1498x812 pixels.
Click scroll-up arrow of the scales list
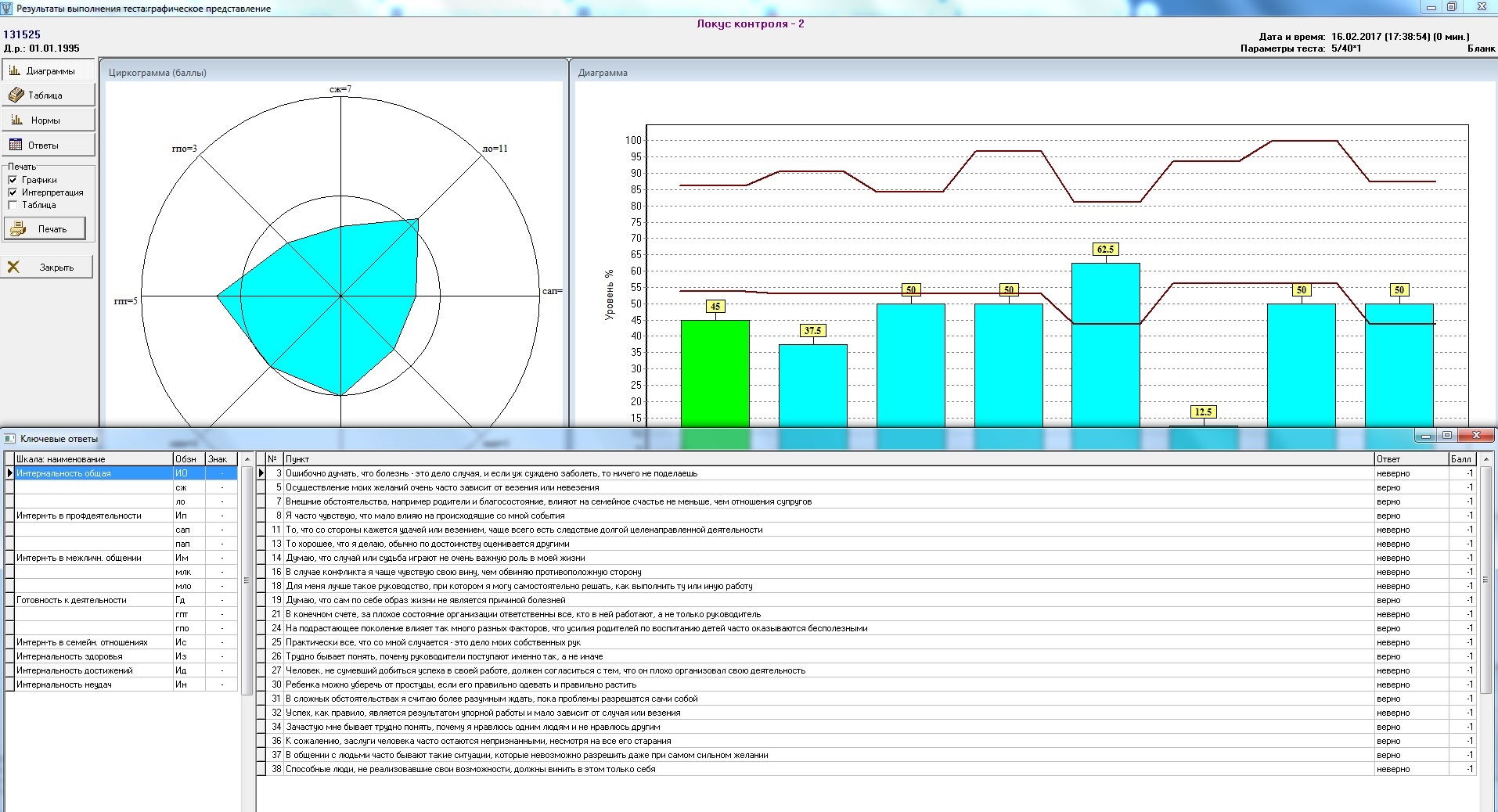247,459
